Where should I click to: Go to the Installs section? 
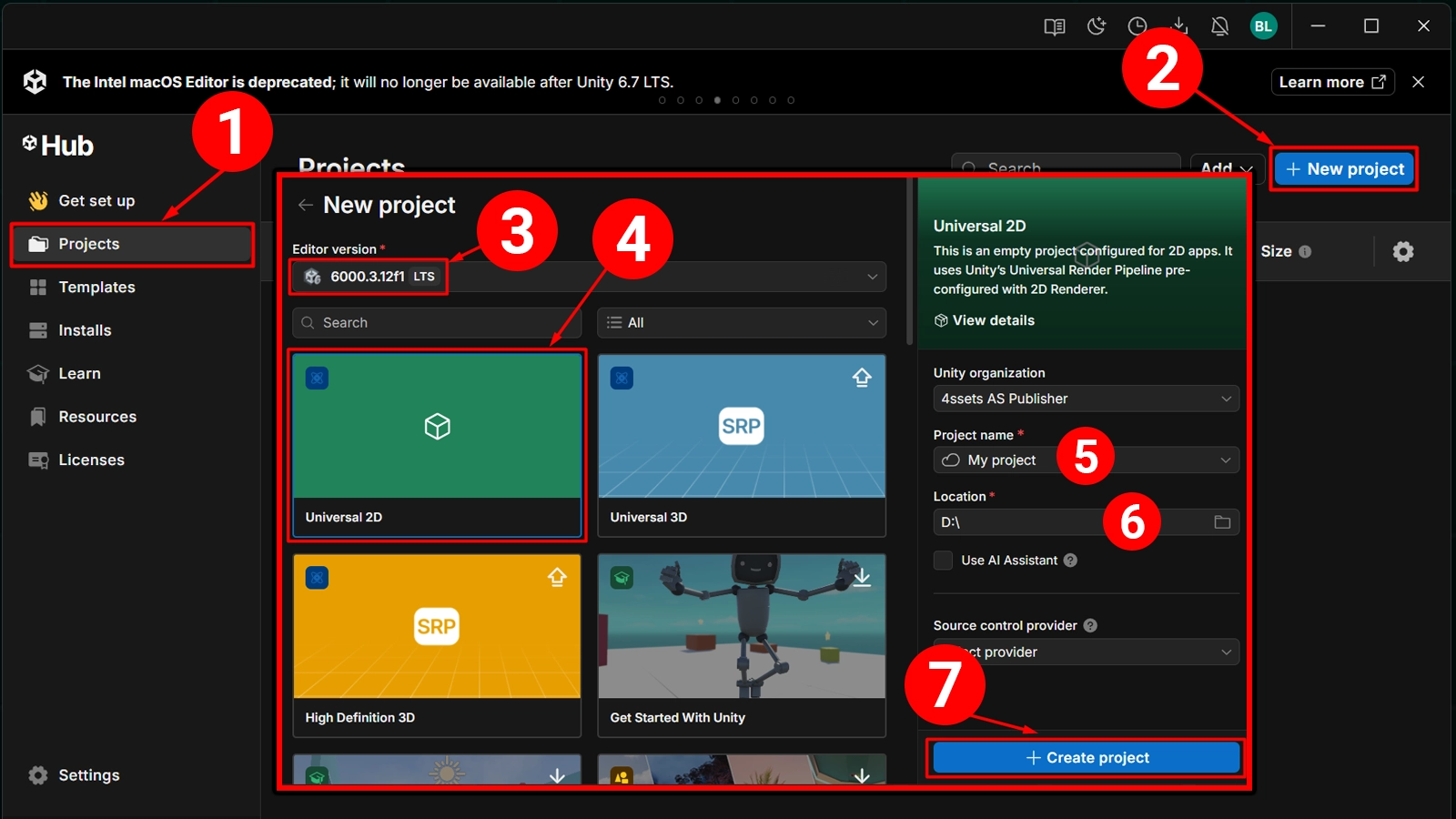[x=85, y=330]
